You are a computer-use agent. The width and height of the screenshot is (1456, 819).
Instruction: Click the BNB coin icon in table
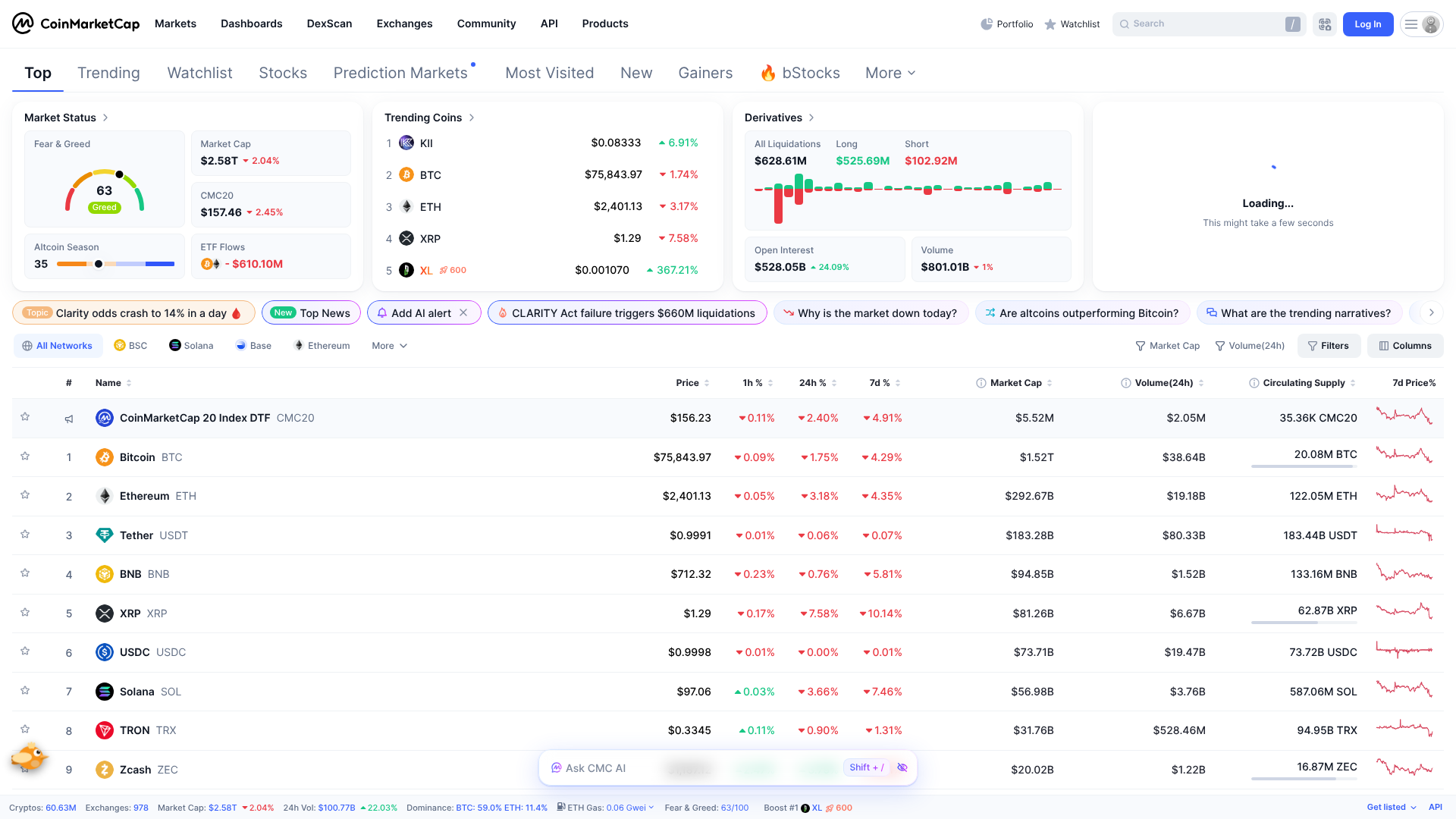point(105,574)
